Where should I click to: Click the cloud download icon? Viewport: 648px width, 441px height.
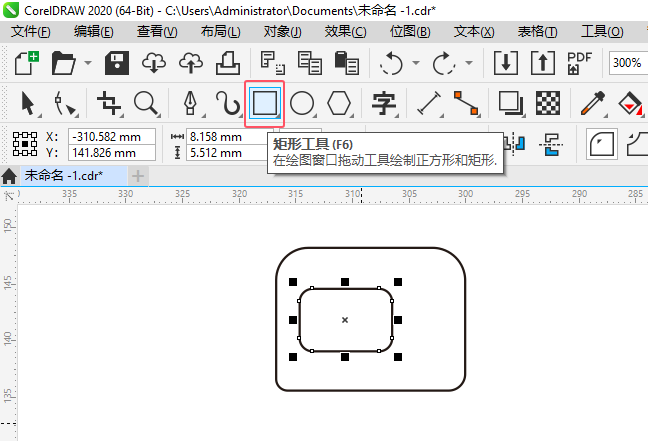pyautogui.click(x=154, y=63)
